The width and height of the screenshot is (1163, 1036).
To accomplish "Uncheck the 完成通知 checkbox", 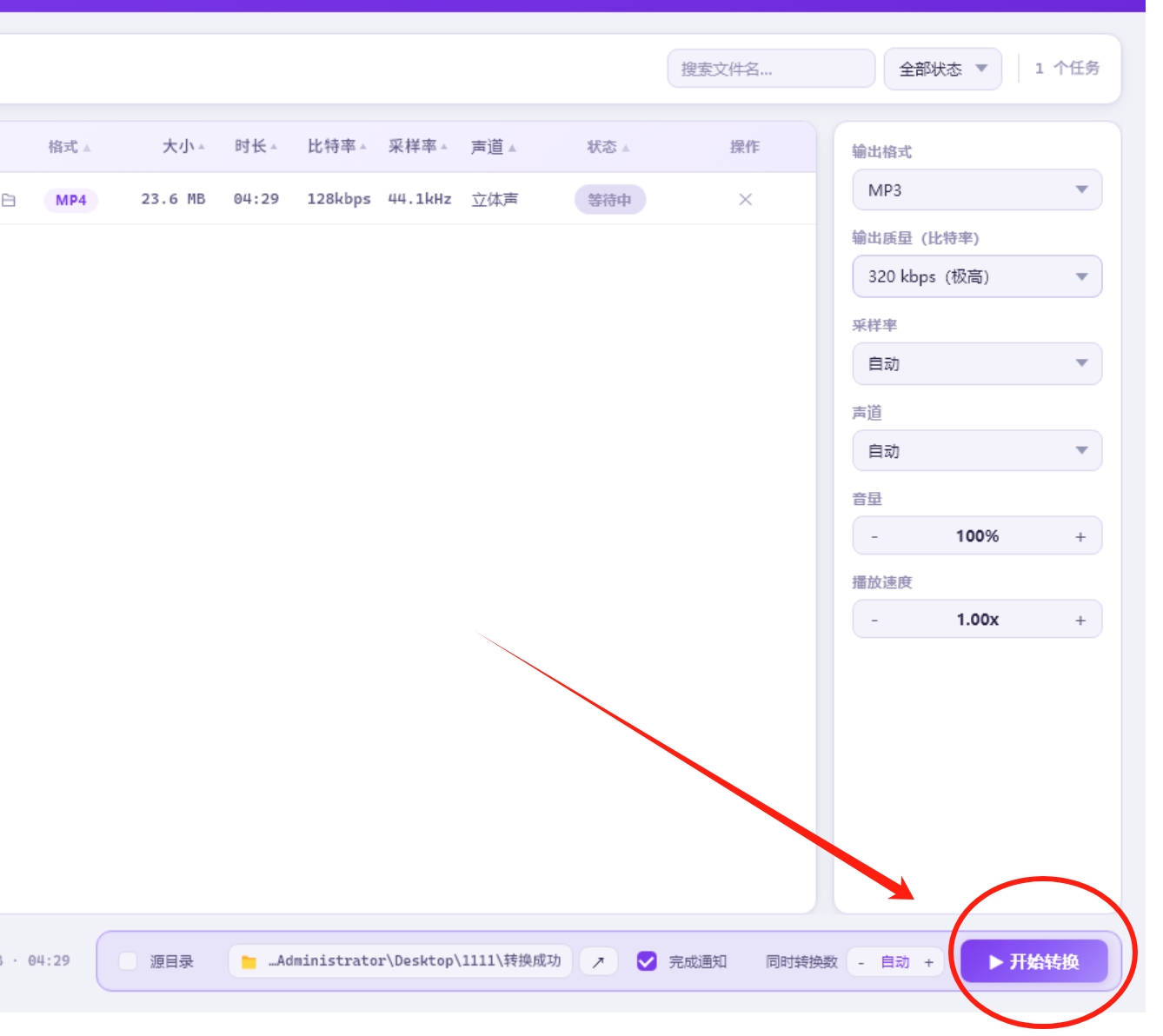I will 647,961.
